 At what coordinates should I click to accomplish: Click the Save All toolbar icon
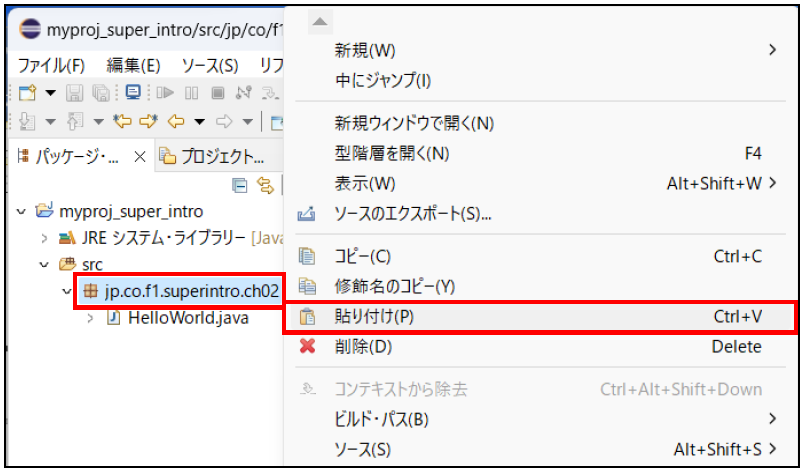pyautogui.click(x=100, y=93)
